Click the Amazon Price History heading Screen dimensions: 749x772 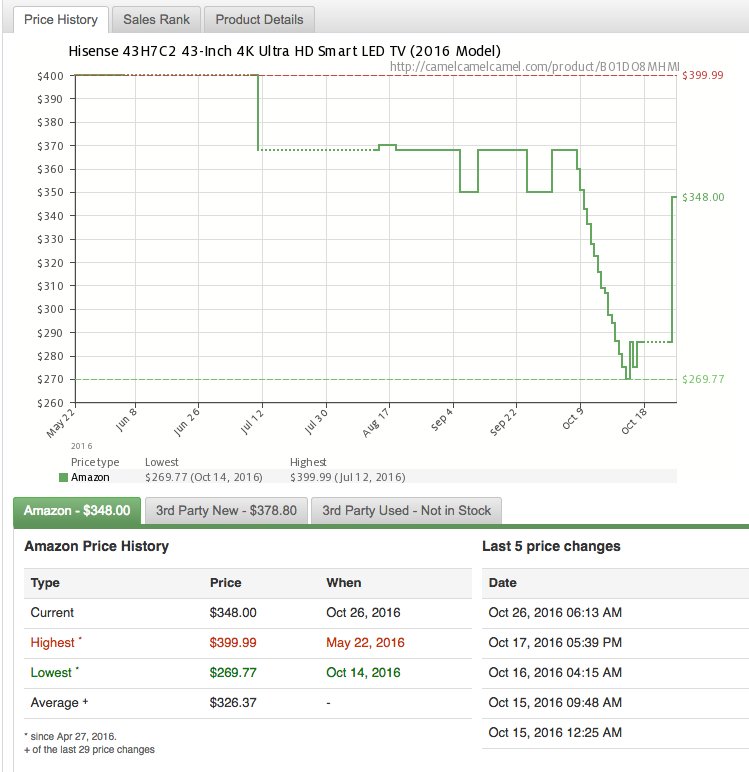pyautogui.click(x=97, y=546)
